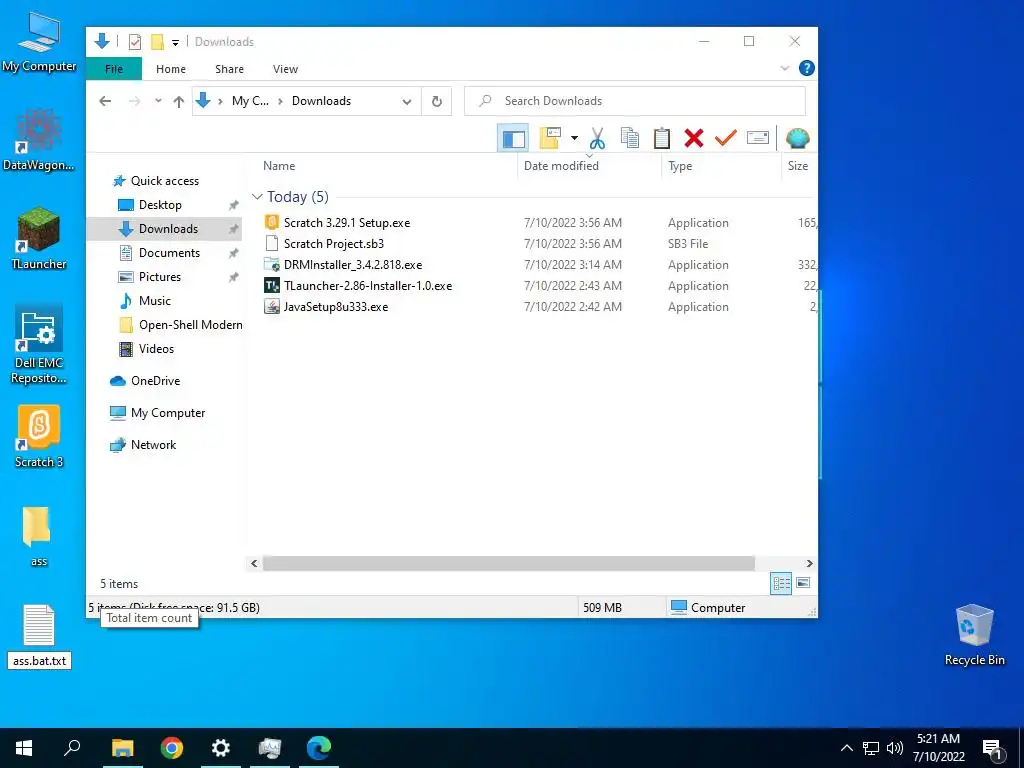Open OneDrive in the navigation pane

pos(155,381)
